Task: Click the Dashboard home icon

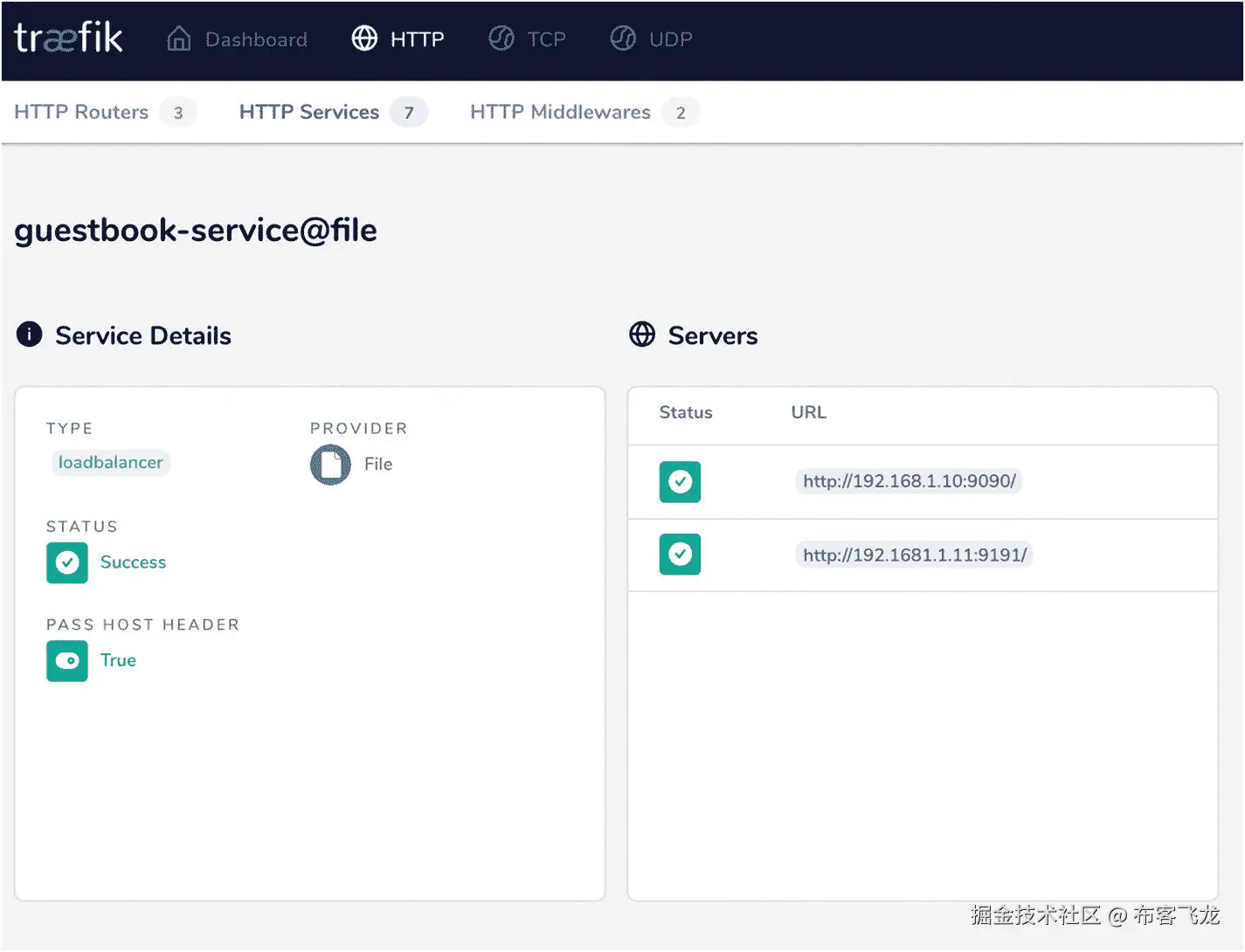Action: 179,38
